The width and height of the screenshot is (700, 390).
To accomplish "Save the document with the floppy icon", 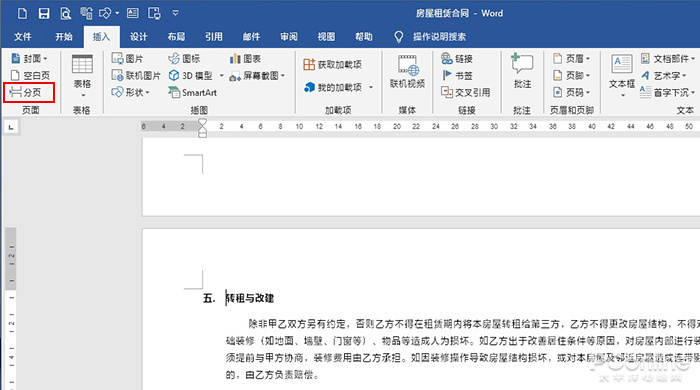I will (44, 13).
